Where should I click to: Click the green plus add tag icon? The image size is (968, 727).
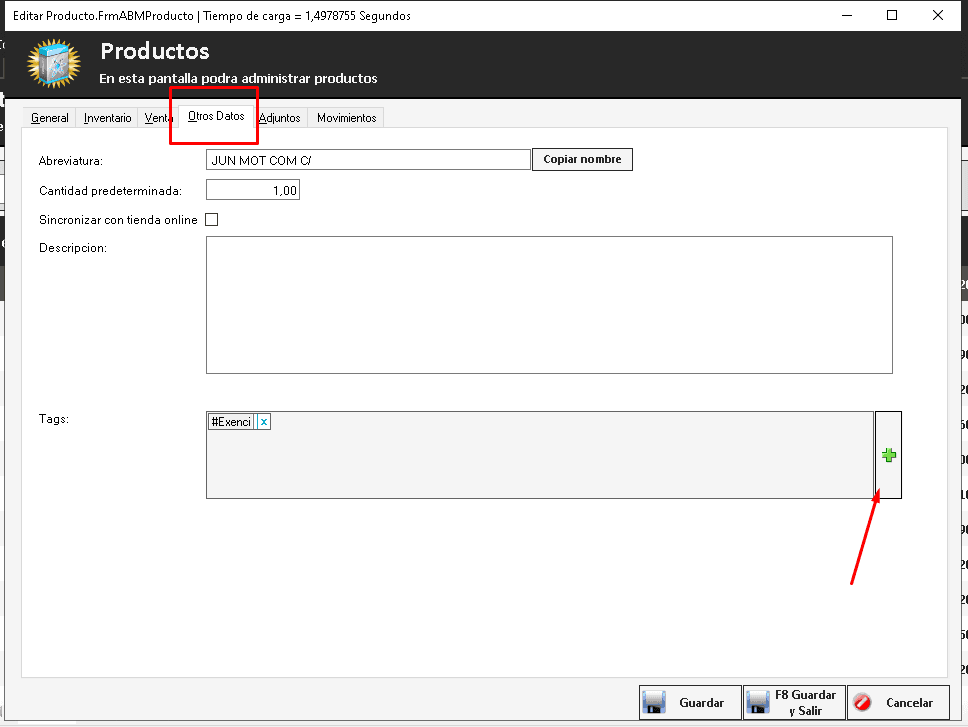tap(888, 455)
